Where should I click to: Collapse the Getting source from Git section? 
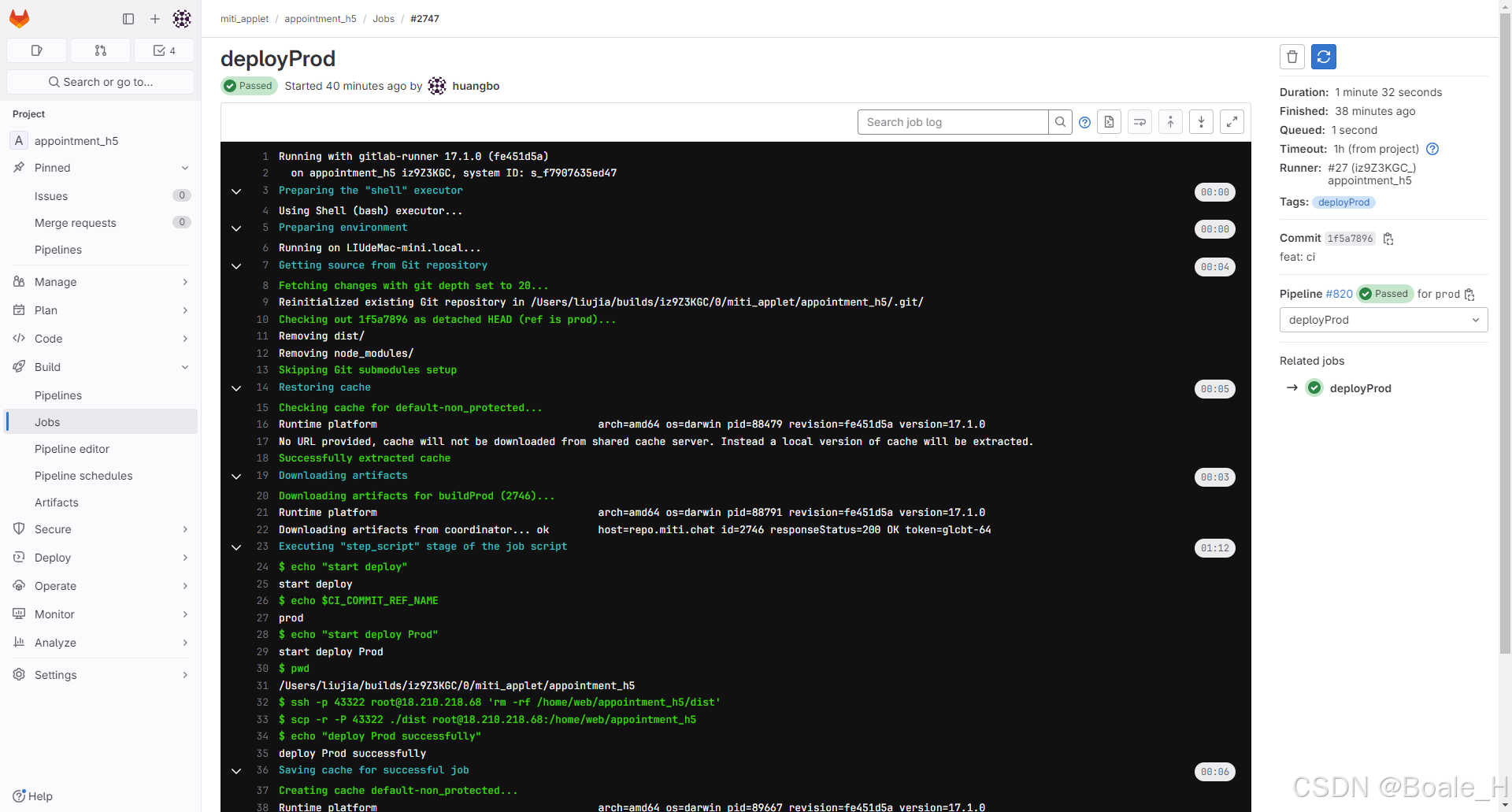236,266
